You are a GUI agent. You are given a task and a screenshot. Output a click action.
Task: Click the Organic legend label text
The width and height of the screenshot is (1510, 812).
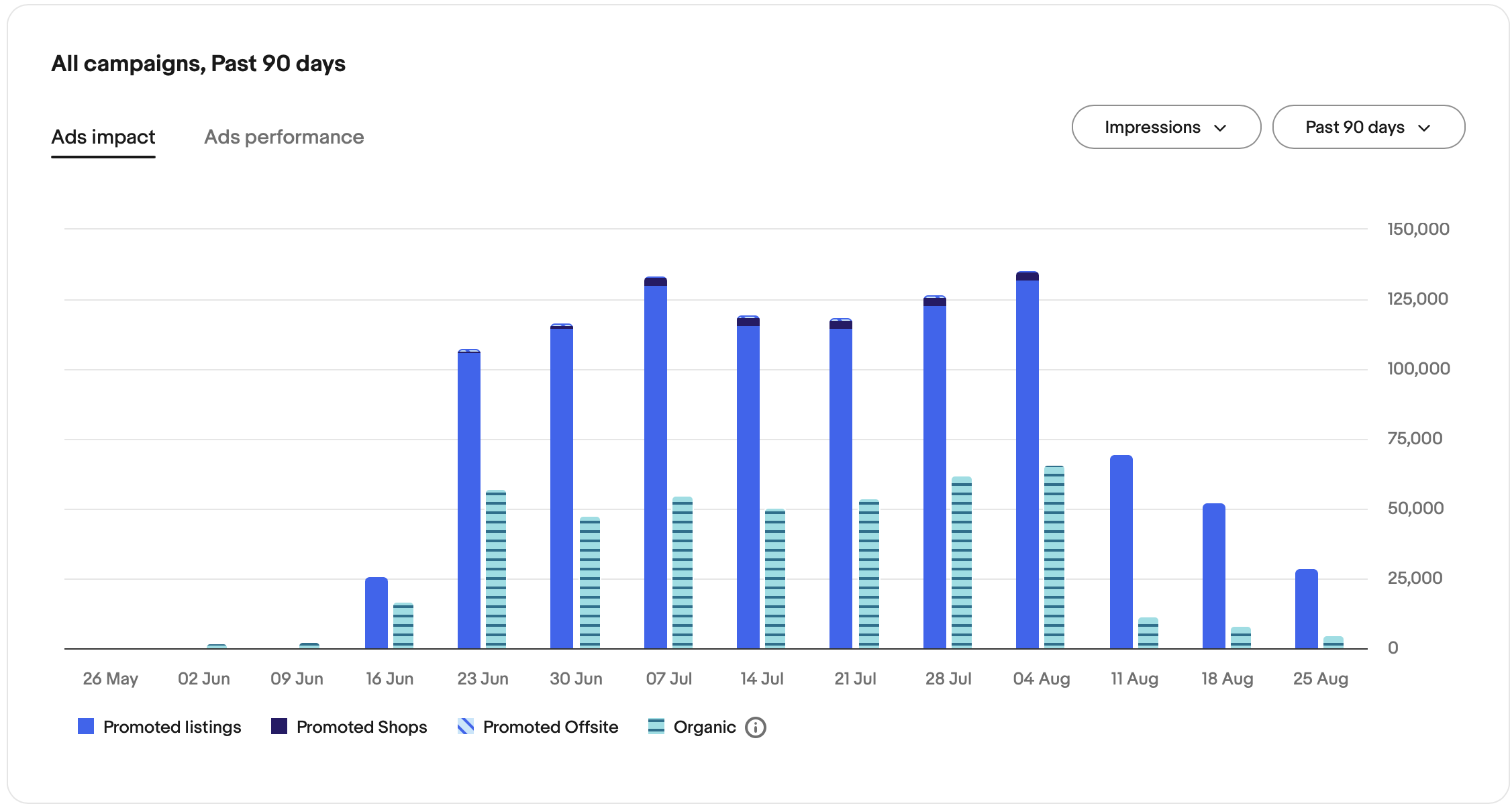[x=704, y=727]
